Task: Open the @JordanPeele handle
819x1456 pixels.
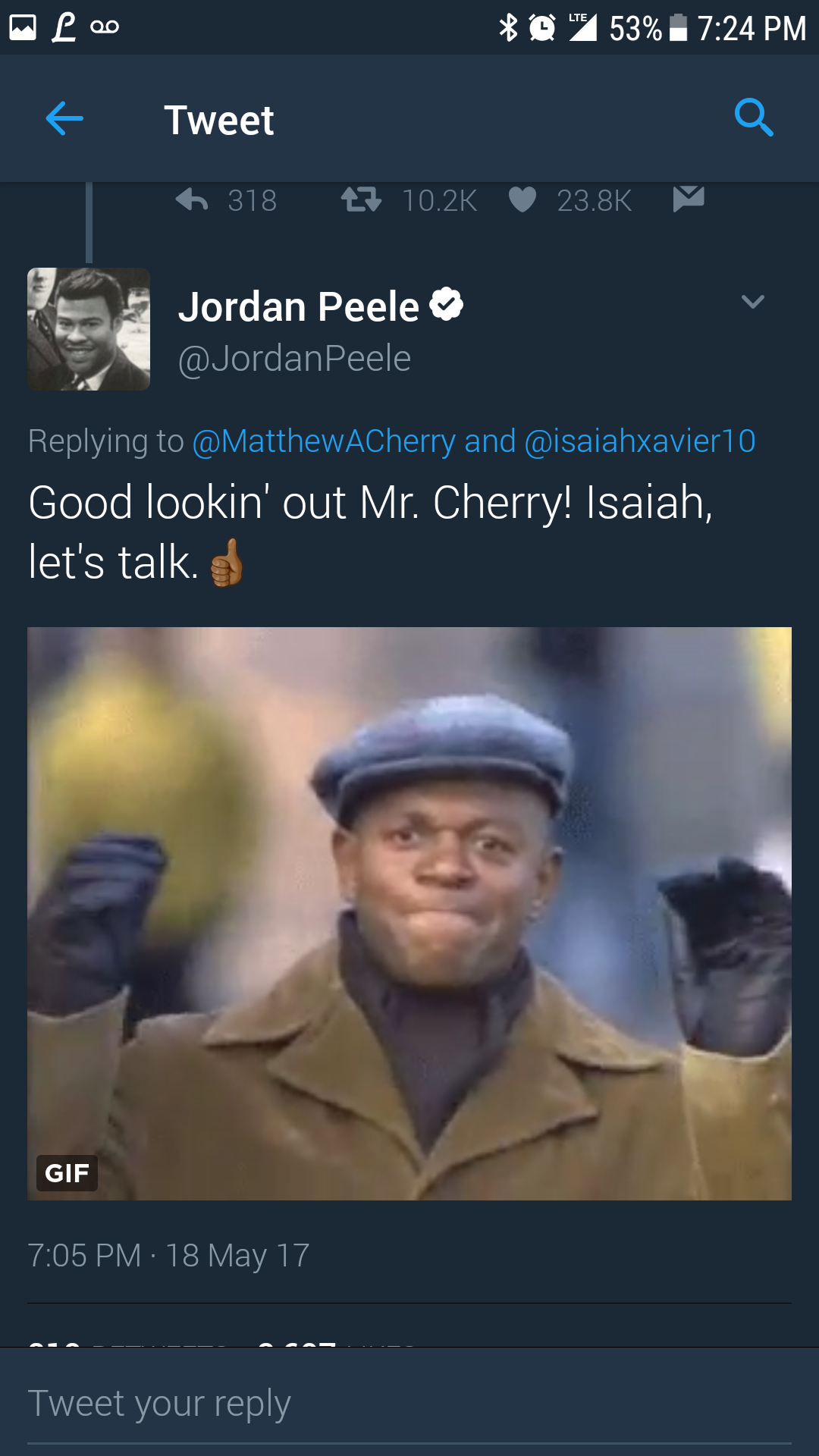Action: point(294,358)
